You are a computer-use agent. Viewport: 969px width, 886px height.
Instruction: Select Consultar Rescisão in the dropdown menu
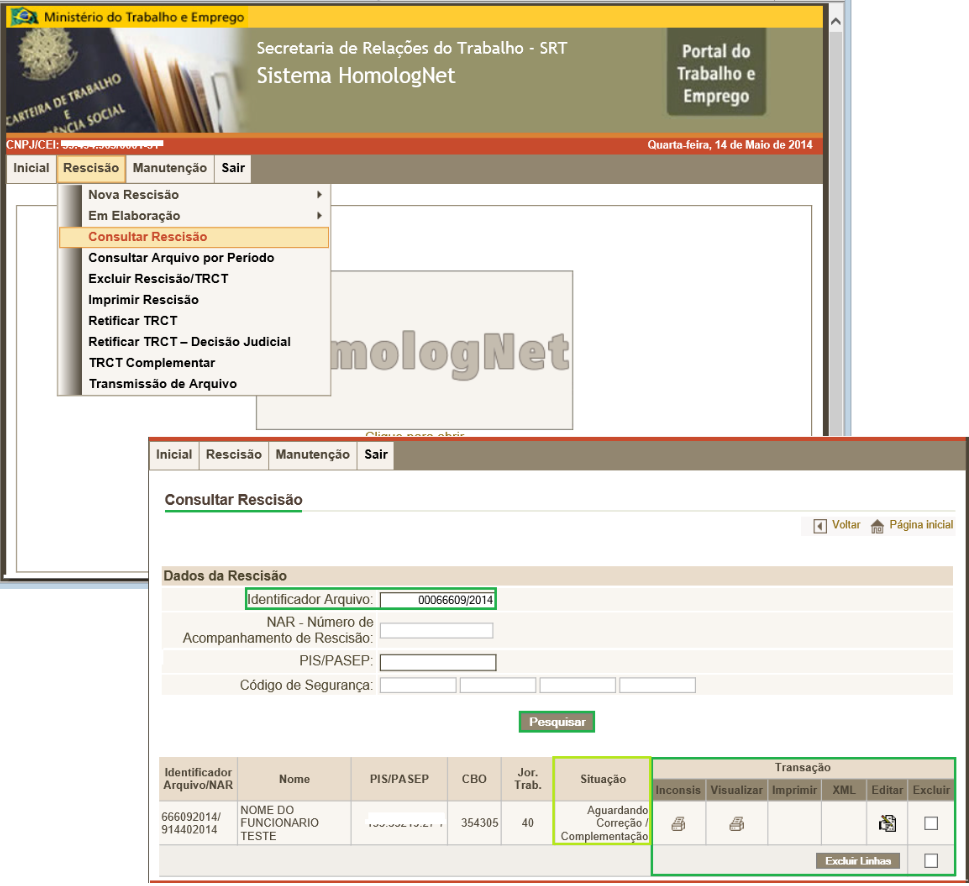tap(193, 237)
